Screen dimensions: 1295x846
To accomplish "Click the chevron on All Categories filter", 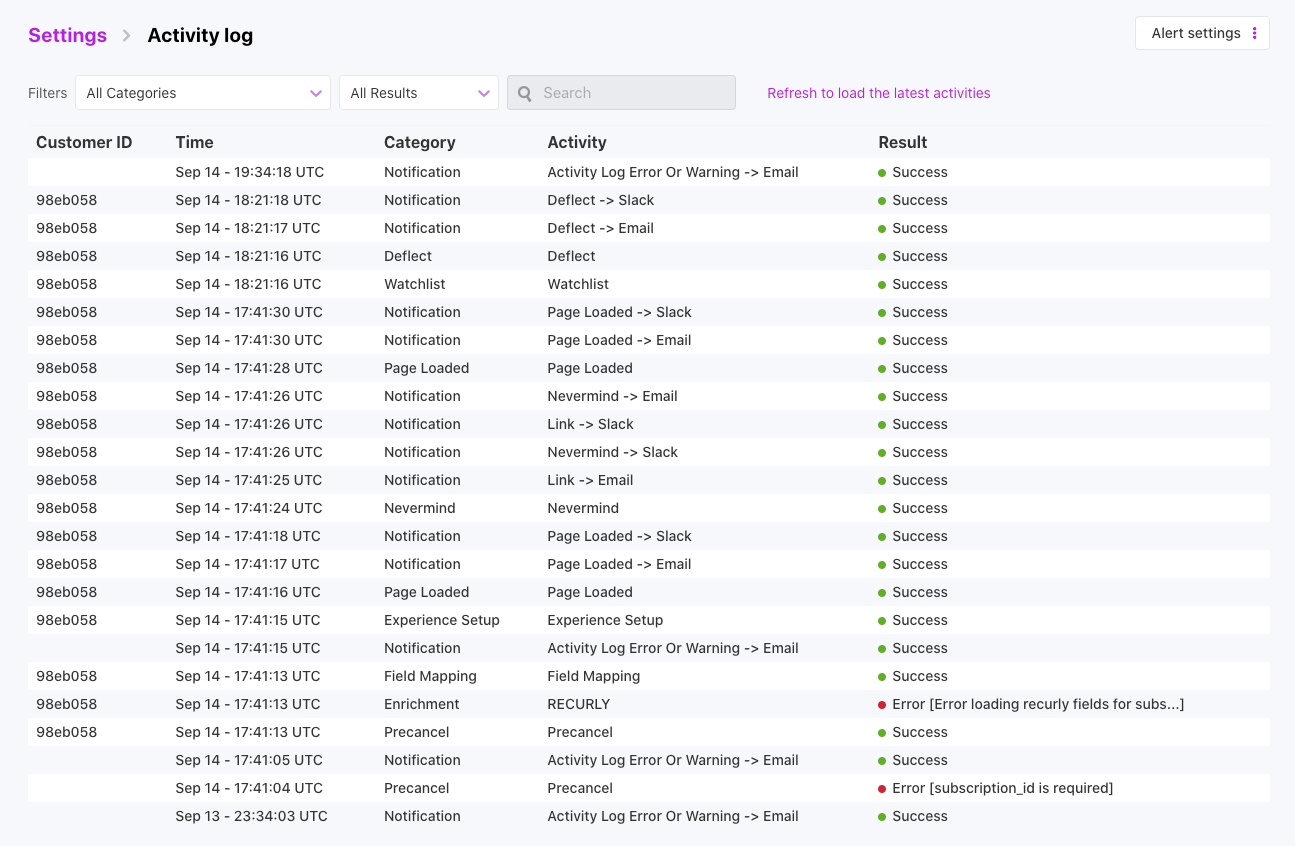I will (x=316, y=92).
